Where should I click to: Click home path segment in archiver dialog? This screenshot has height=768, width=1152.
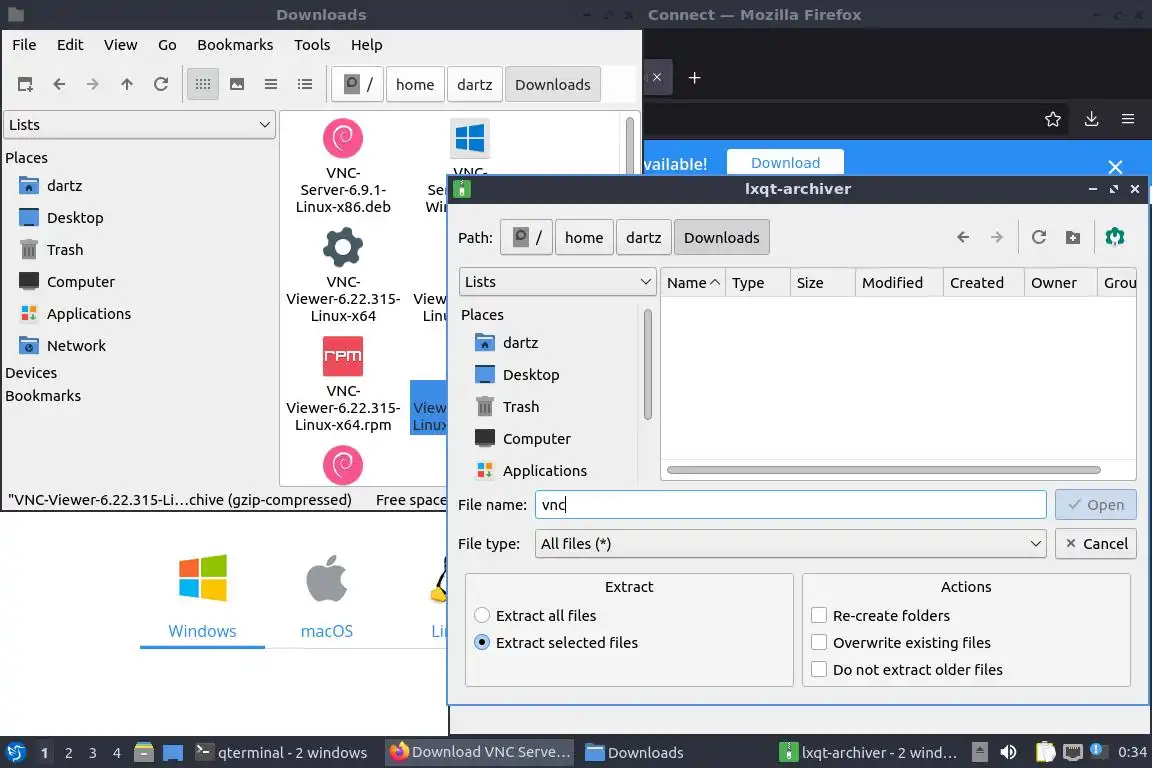pos(584,237)
